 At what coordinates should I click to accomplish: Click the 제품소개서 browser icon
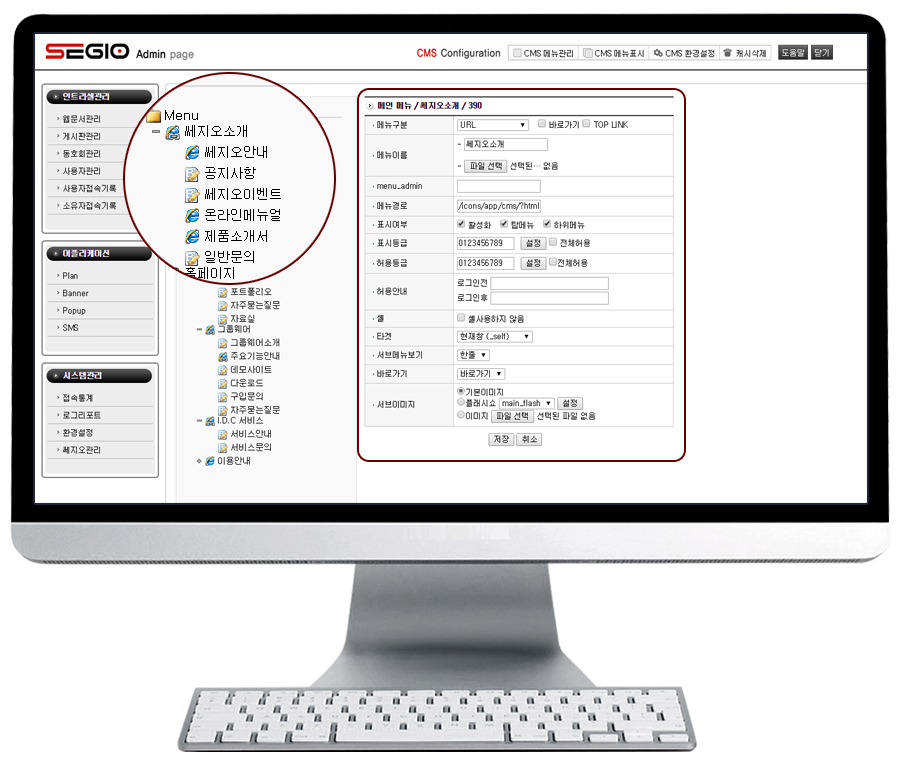(192, 236)
